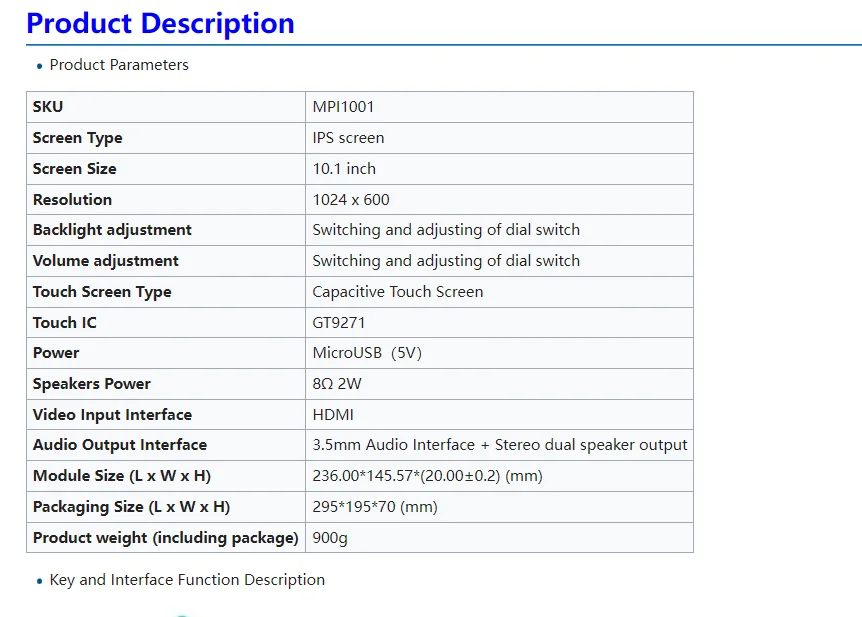Click the Audio Output Interface label
Image resolution: width=862 pixels, height=617 pixels.
[x=120, y=445]
